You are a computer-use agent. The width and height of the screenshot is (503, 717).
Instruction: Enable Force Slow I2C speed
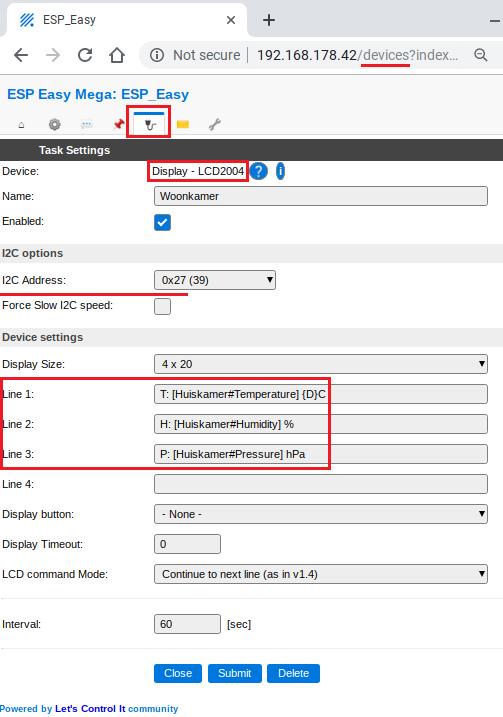tap(162, 306)
